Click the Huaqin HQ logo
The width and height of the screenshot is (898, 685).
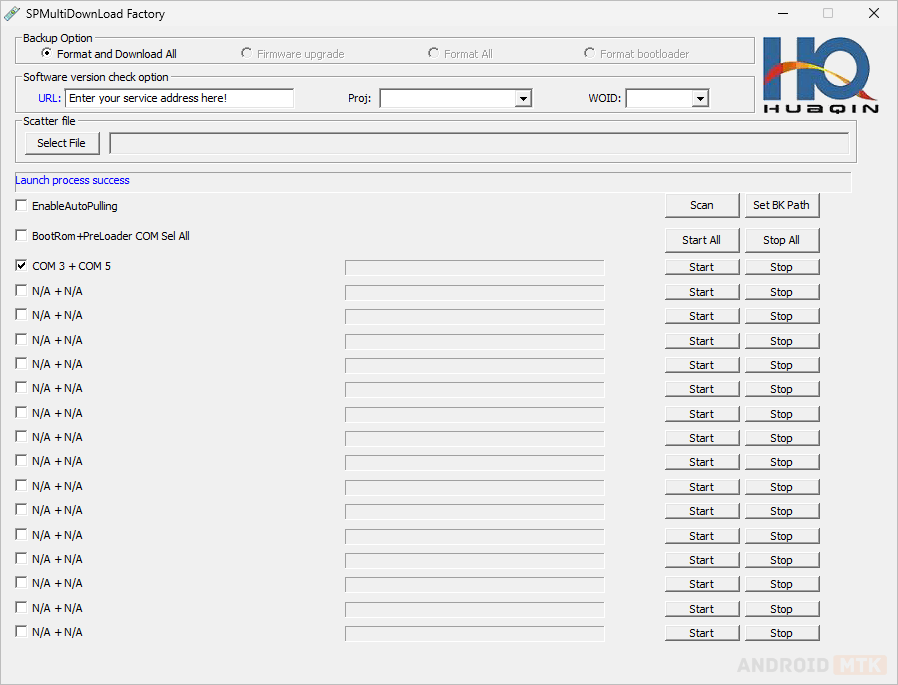pos(820,74)
